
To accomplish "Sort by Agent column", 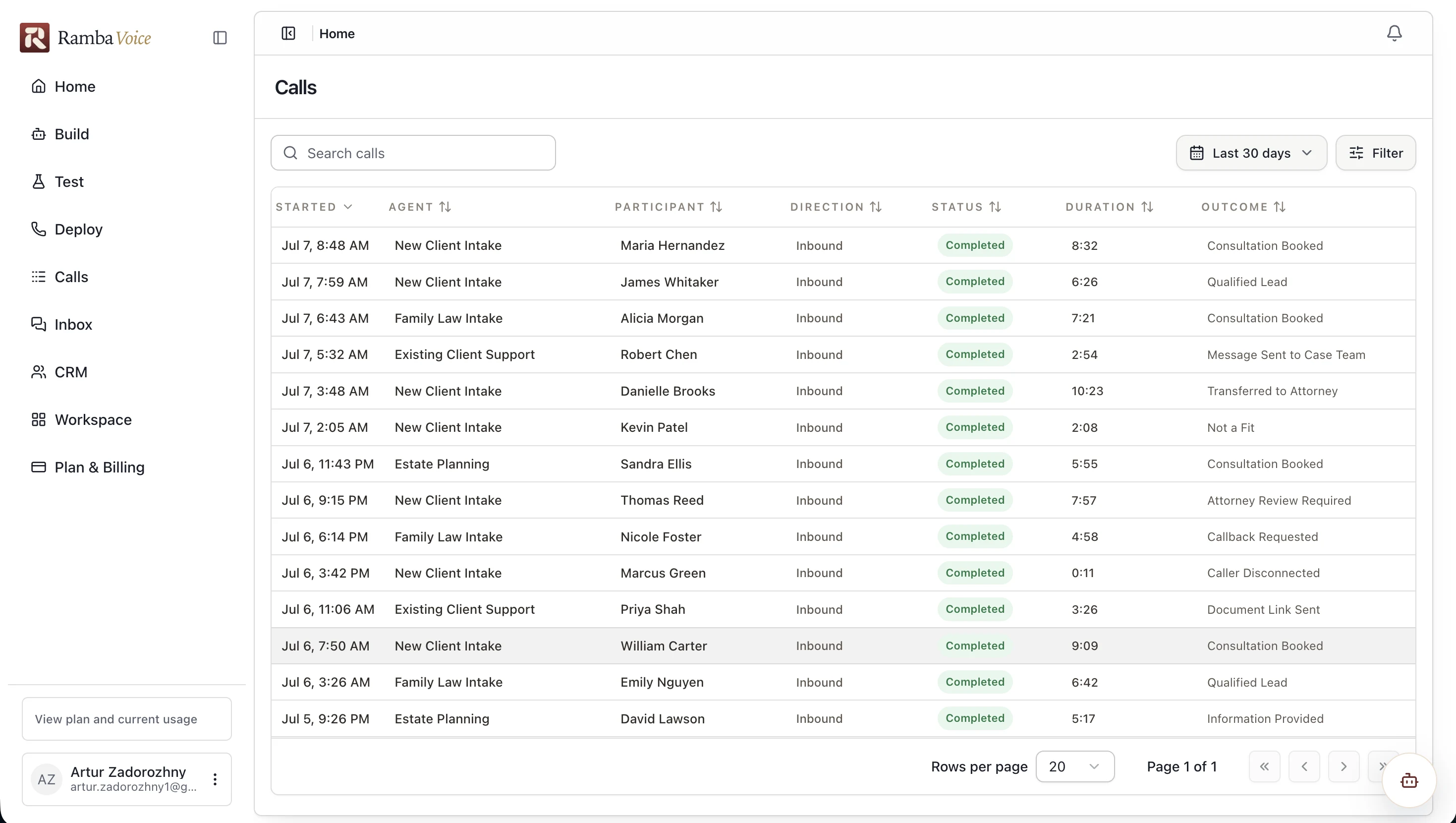I will pyautogui.click(x=420, y=207).
